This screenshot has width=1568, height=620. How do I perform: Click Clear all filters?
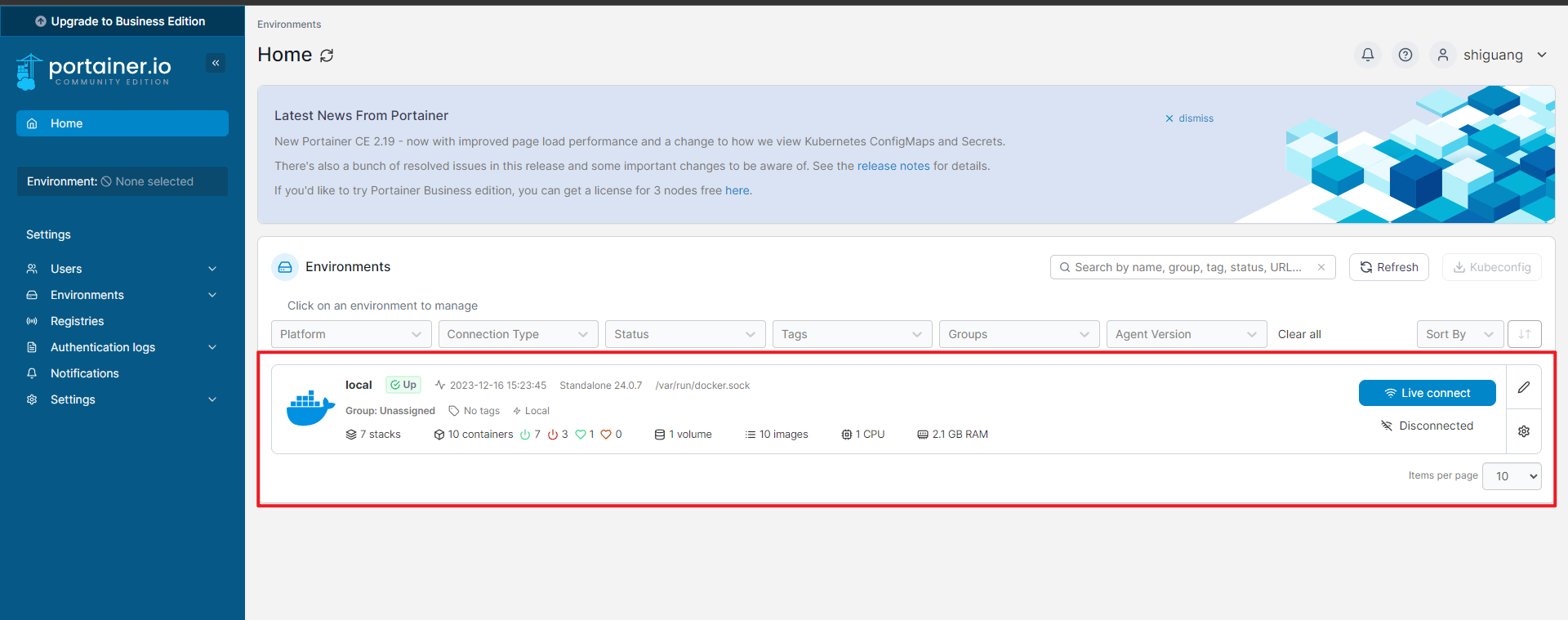click(x=1299, y=334)
